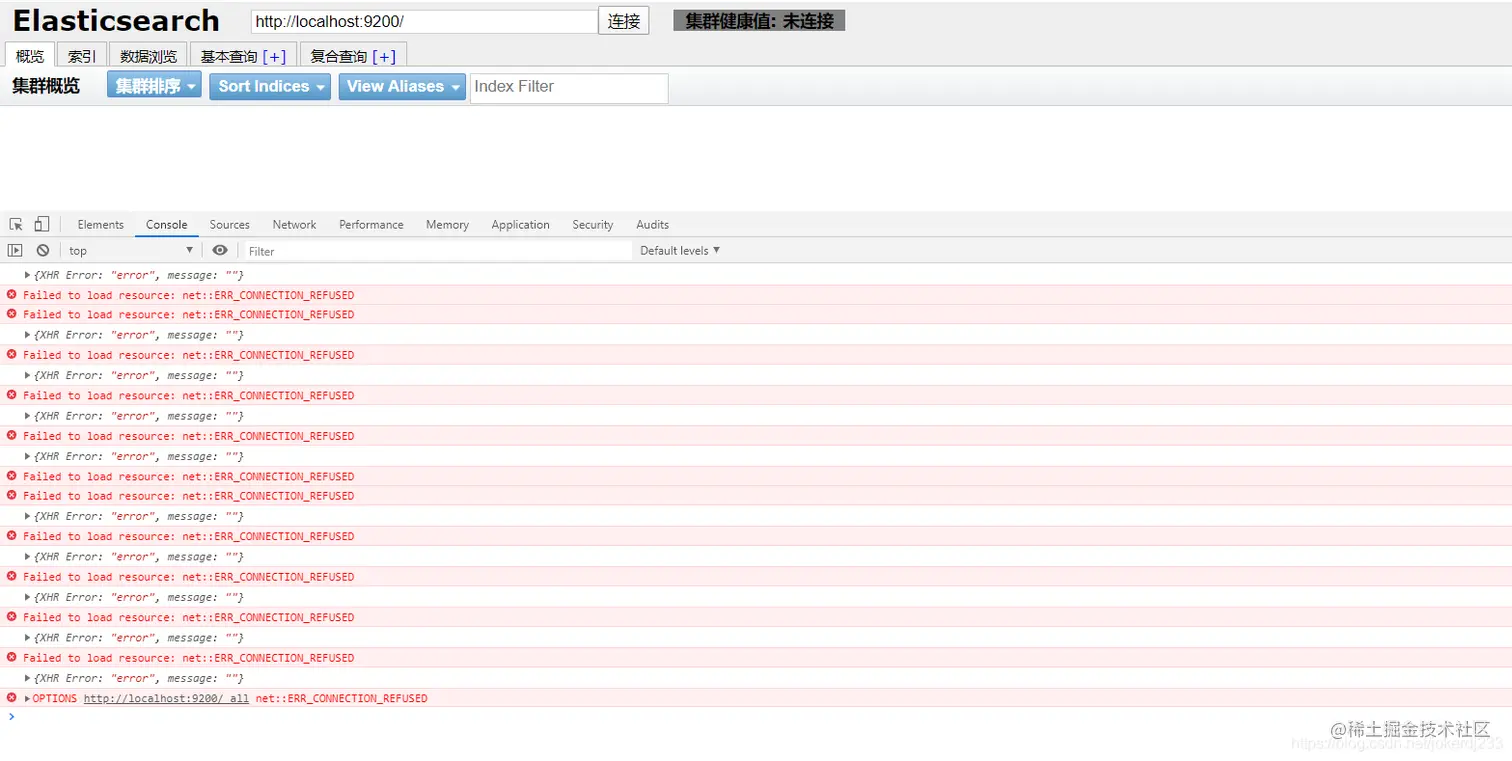Screen dimensions: 1512x761
Task: Switch to the 复合查询 tab
Action: click(338, 57)
